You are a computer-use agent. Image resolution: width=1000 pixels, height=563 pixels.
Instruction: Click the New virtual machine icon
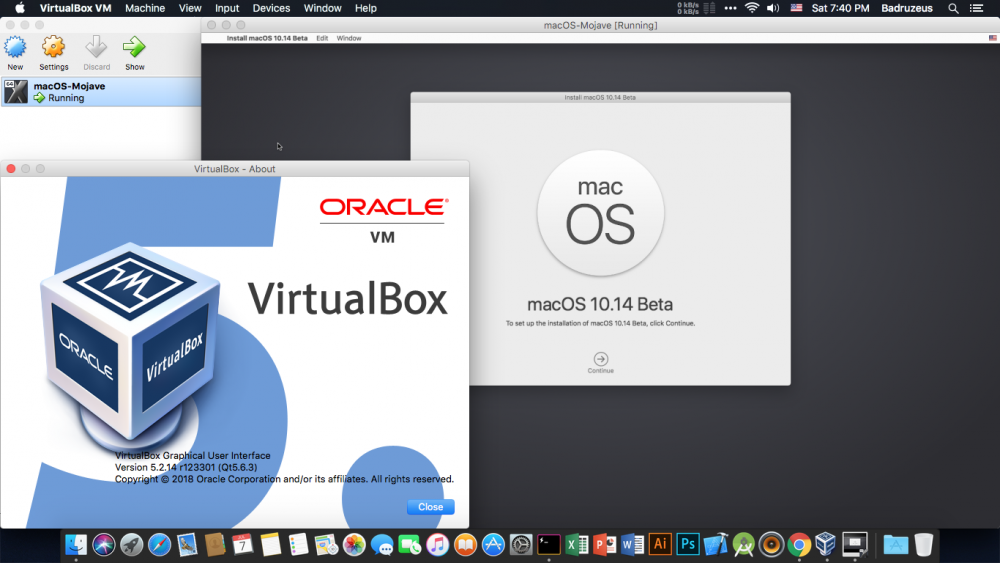click(15, 47)
